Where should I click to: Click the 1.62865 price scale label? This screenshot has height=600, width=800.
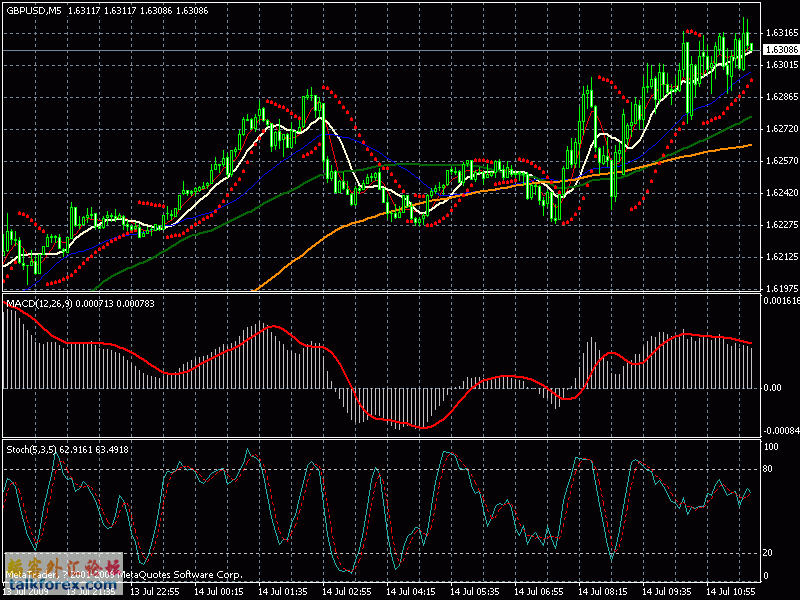point(782,97)
